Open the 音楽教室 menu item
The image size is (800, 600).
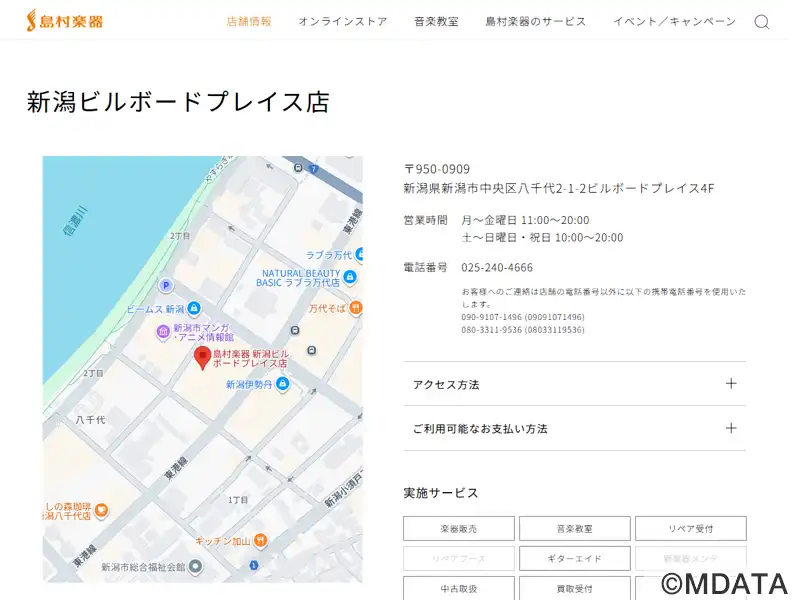coord(436,21)
